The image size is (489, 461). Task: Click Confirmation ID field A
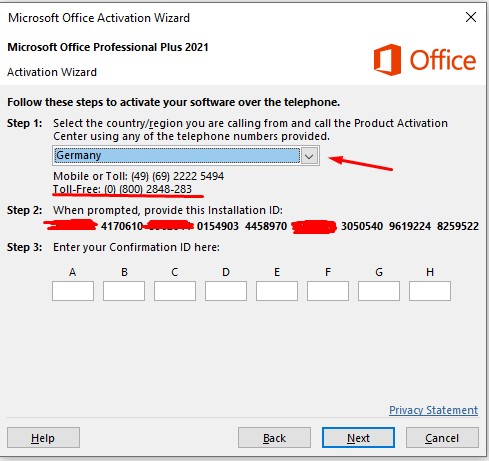[x=73, y=291]
